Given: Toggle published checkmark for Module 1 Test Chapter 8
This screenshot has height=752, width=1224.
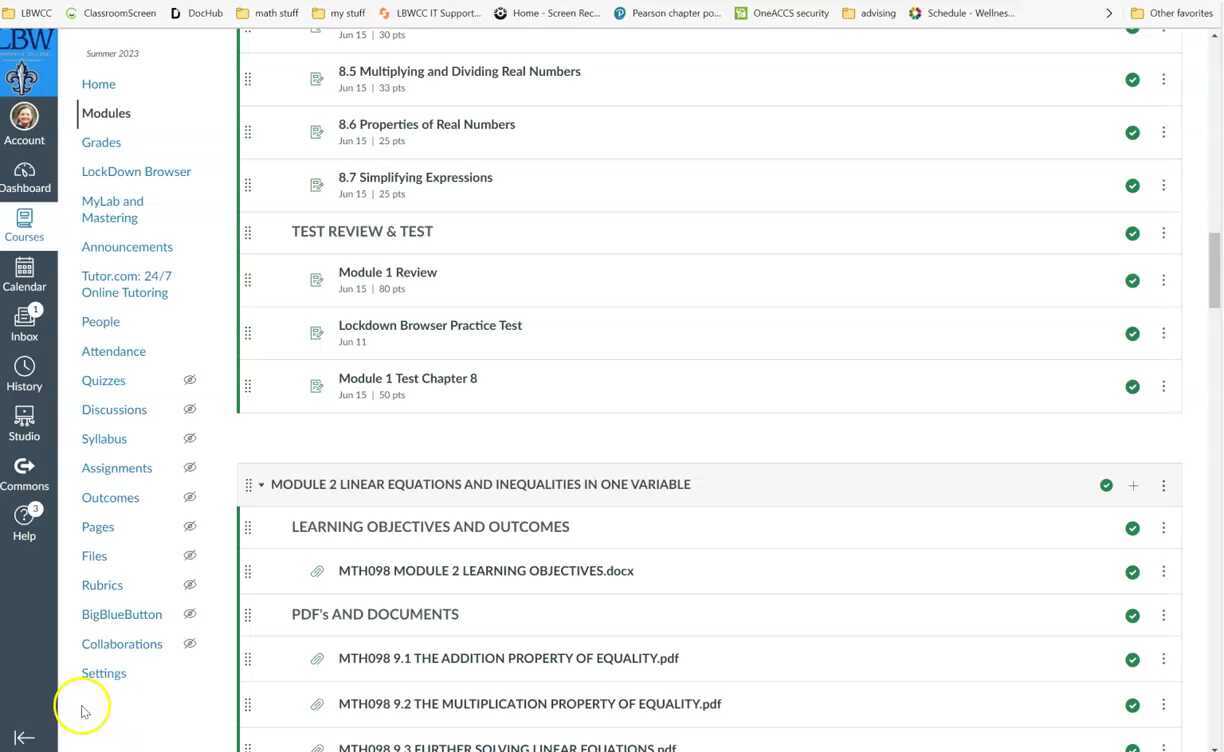Looking at the screenshot, I should 1132,386.
